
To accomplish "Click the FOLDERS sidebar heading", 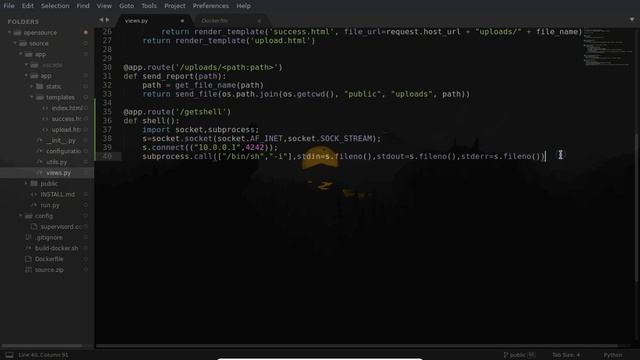I will click(23, 22).
